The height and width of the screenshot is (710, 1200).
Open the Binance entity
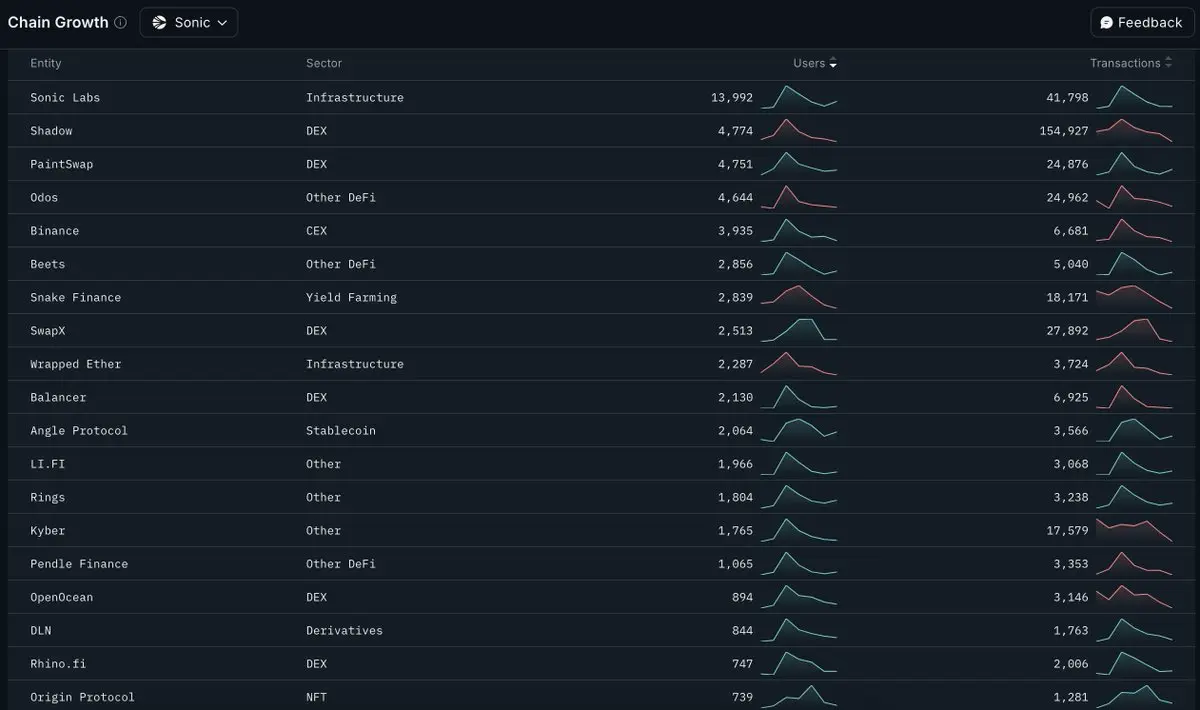tap(55, 231)
